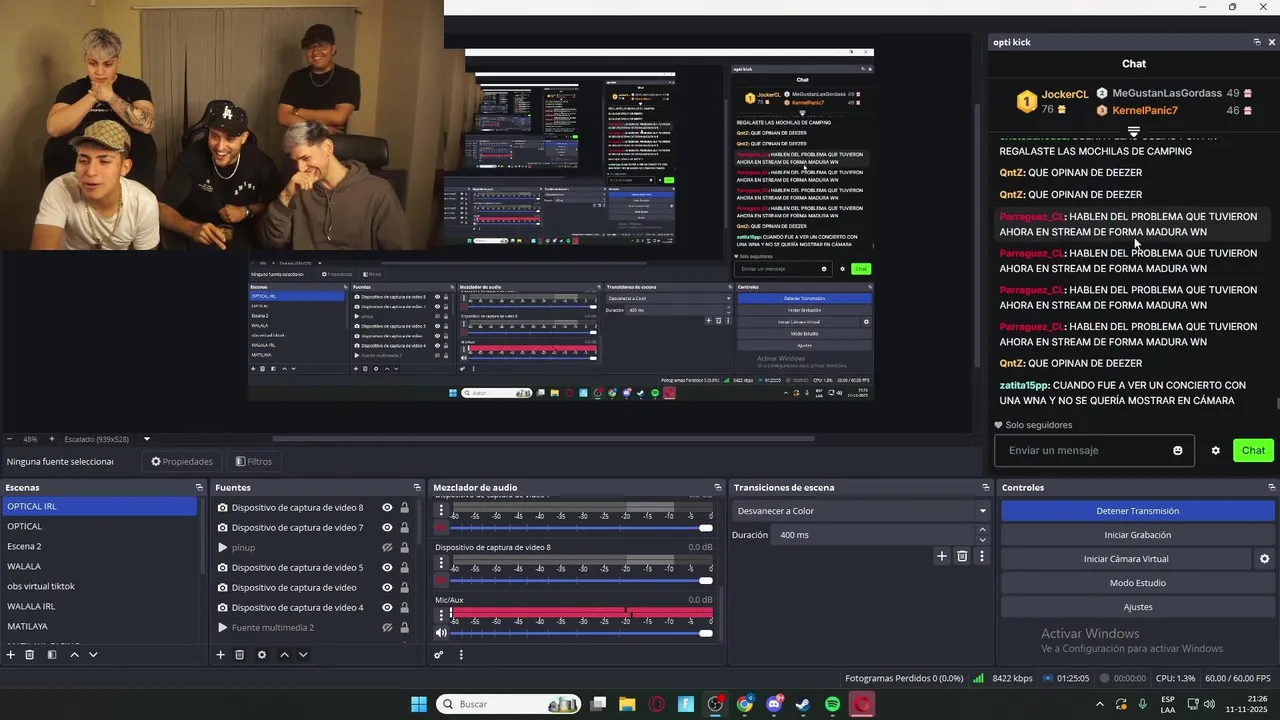Open preview scaling dropdown next to Escalado
The image size is (1280, 720).
tap(147, 439)
